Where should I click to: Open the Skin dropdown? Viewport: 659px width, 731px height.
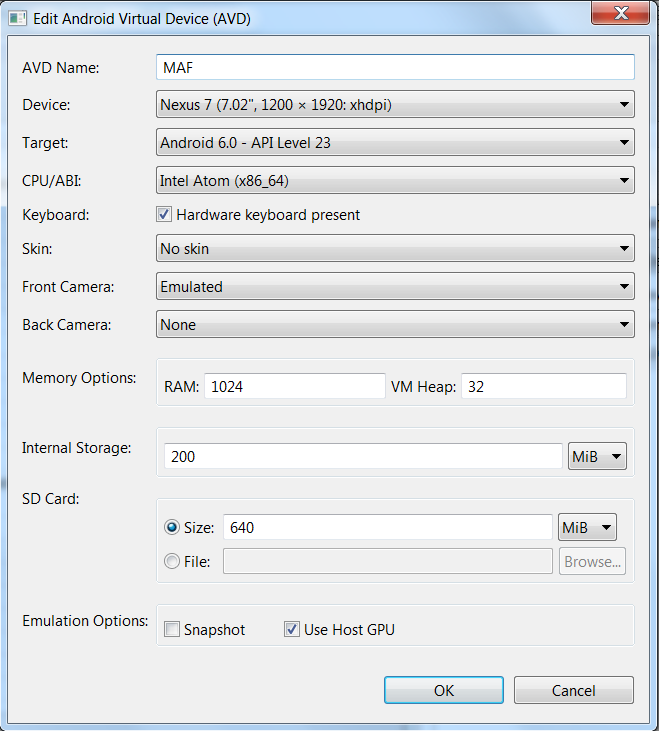[395, 248]
